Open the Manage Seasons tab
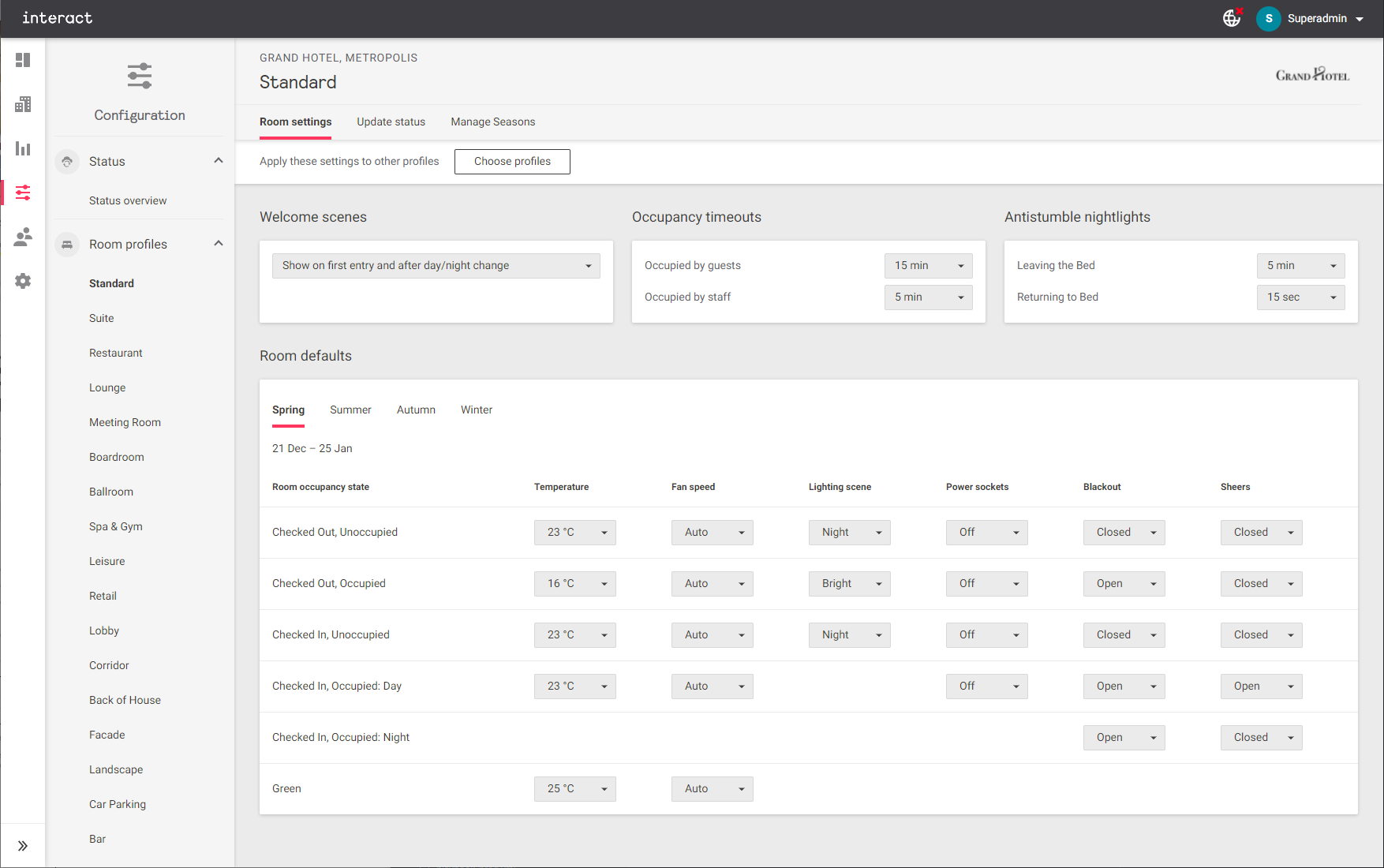 pyautogui.click(x=492, y=122)
